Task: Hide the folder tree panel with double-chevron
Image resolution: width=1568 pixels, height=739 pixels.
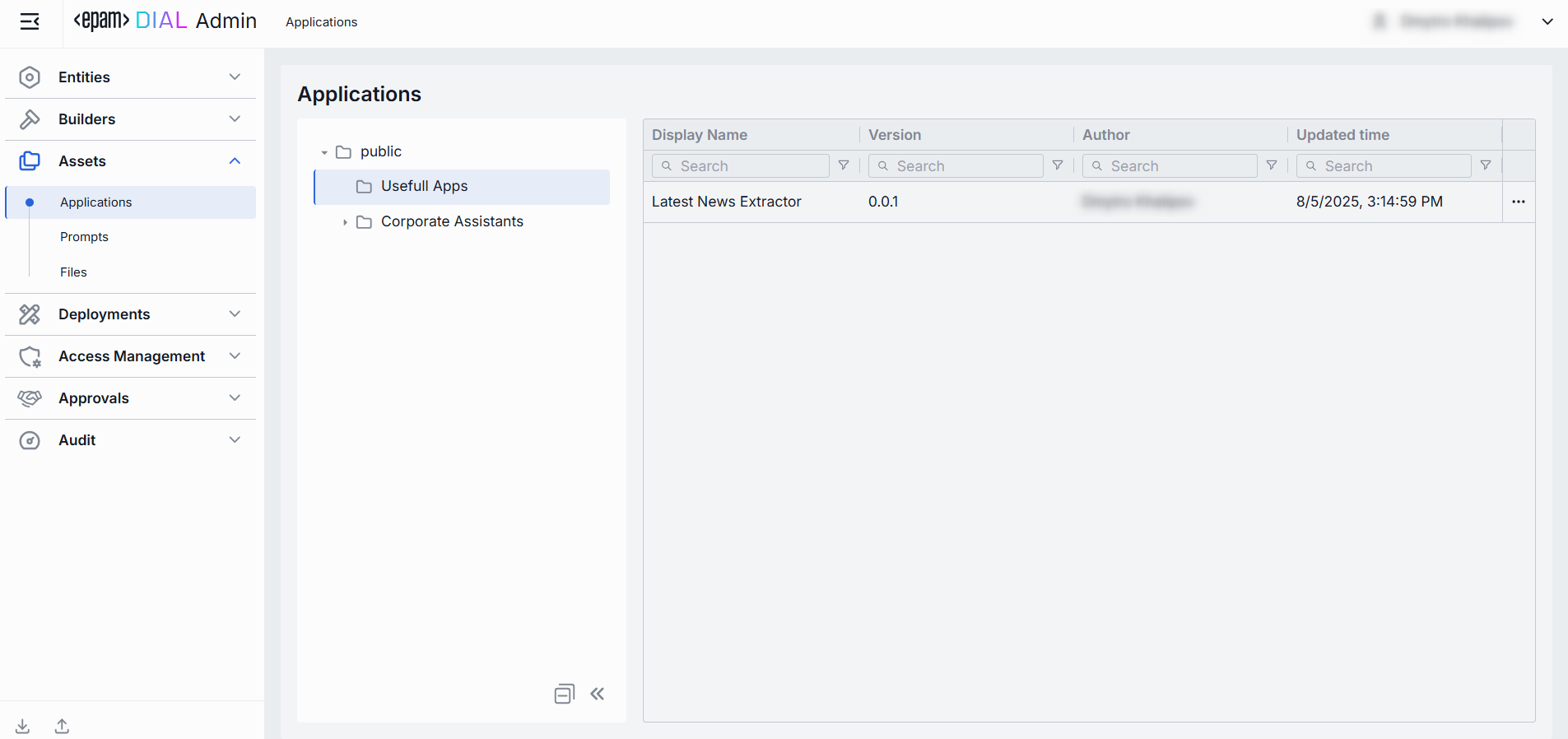Action: pos(598,694)
